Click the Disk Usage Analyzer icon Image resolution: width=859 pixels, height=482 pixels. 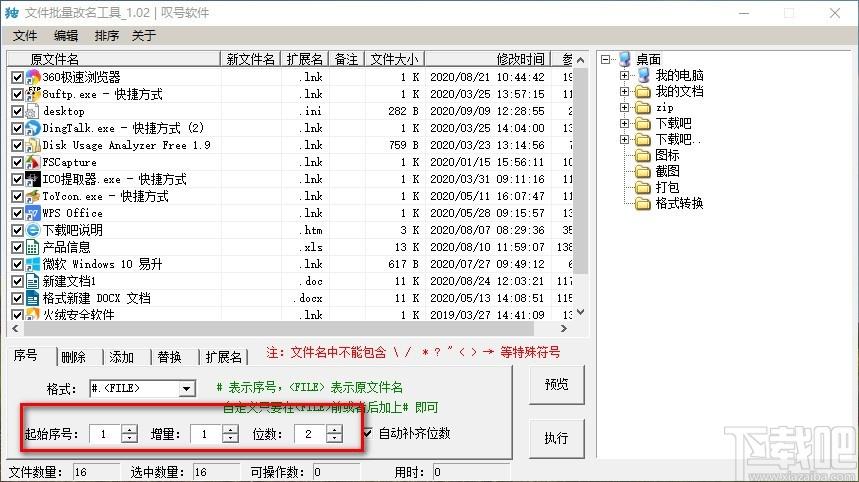33,145
